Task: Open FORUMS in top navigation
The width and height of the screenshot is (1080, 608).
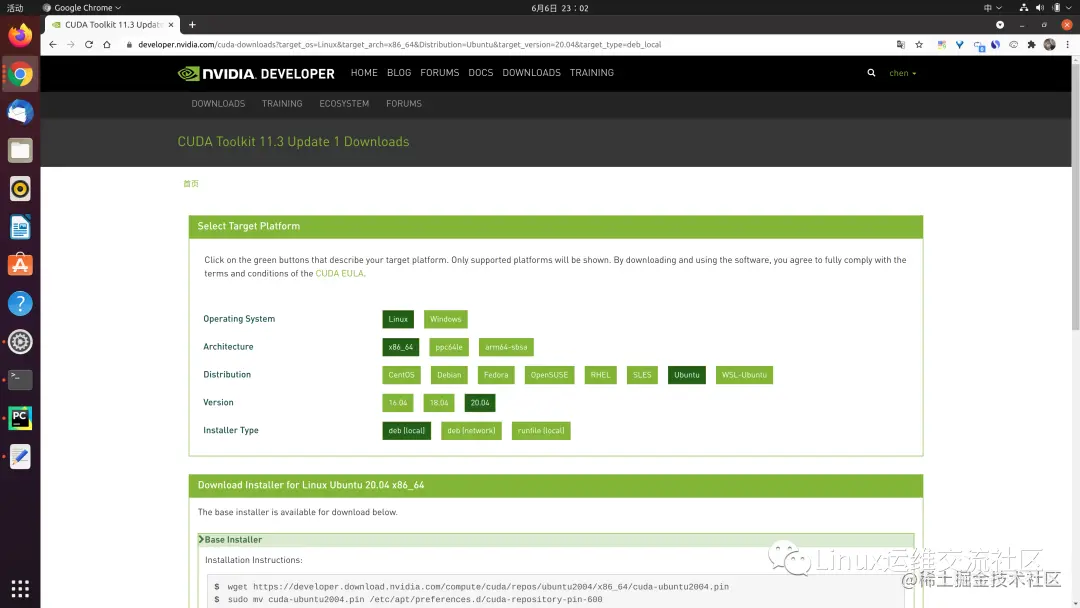Action: (439, 73)
